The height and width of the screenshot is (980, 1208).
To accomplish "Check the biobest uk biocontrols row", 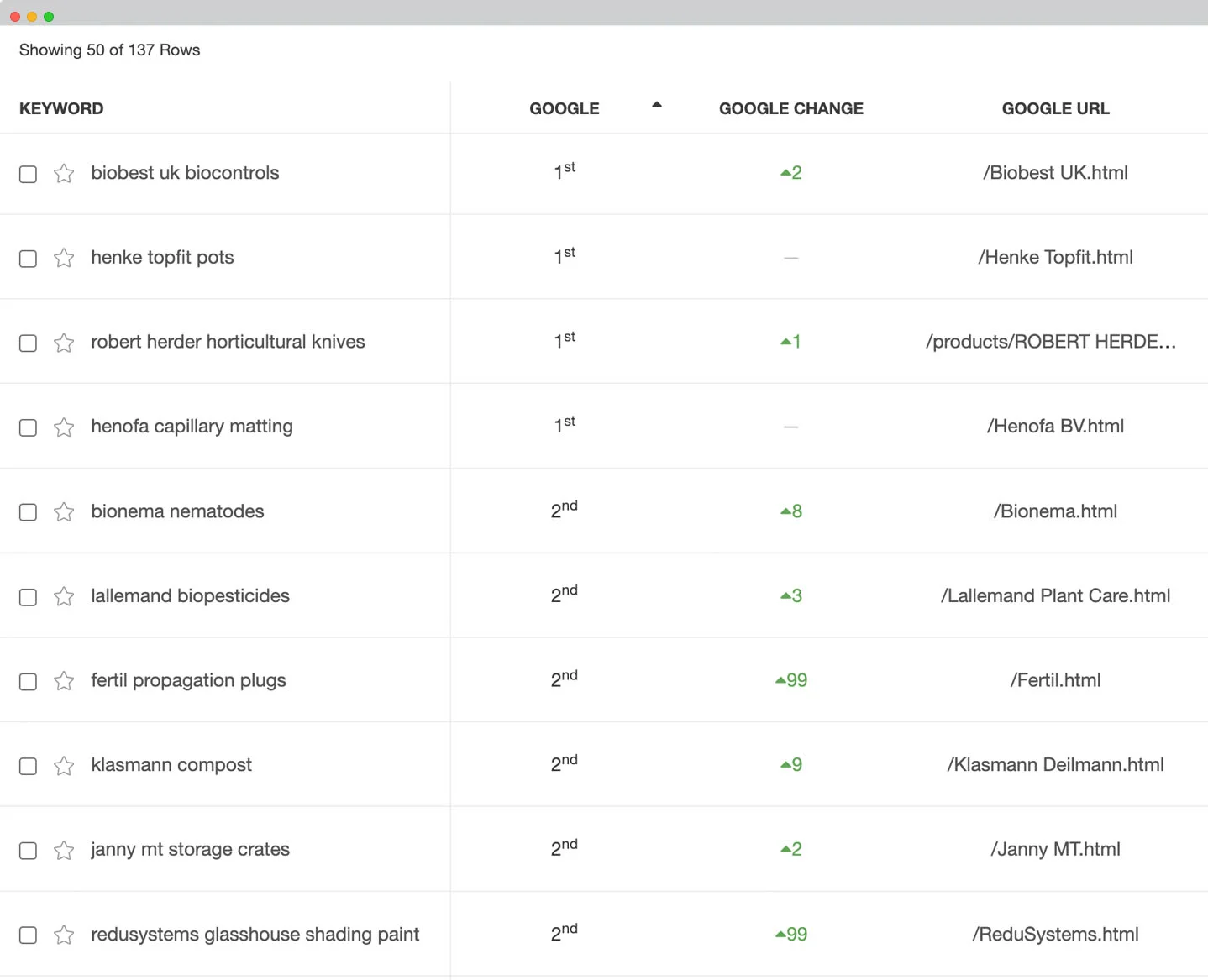I will (x=29, y=174).
